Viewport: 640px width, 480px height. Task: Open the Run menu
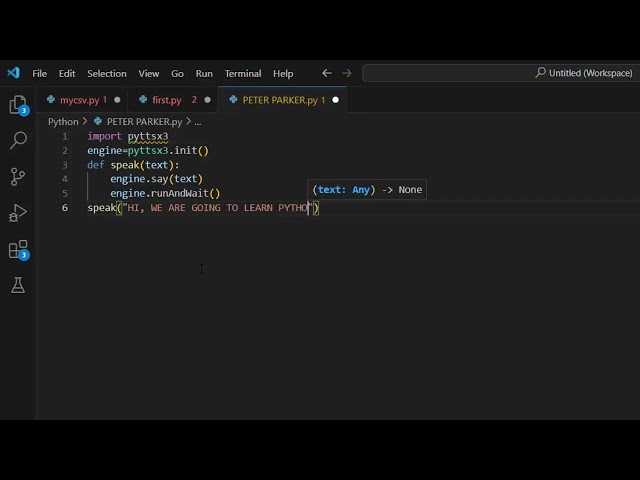pyautogui.click(x=204, y=73)
